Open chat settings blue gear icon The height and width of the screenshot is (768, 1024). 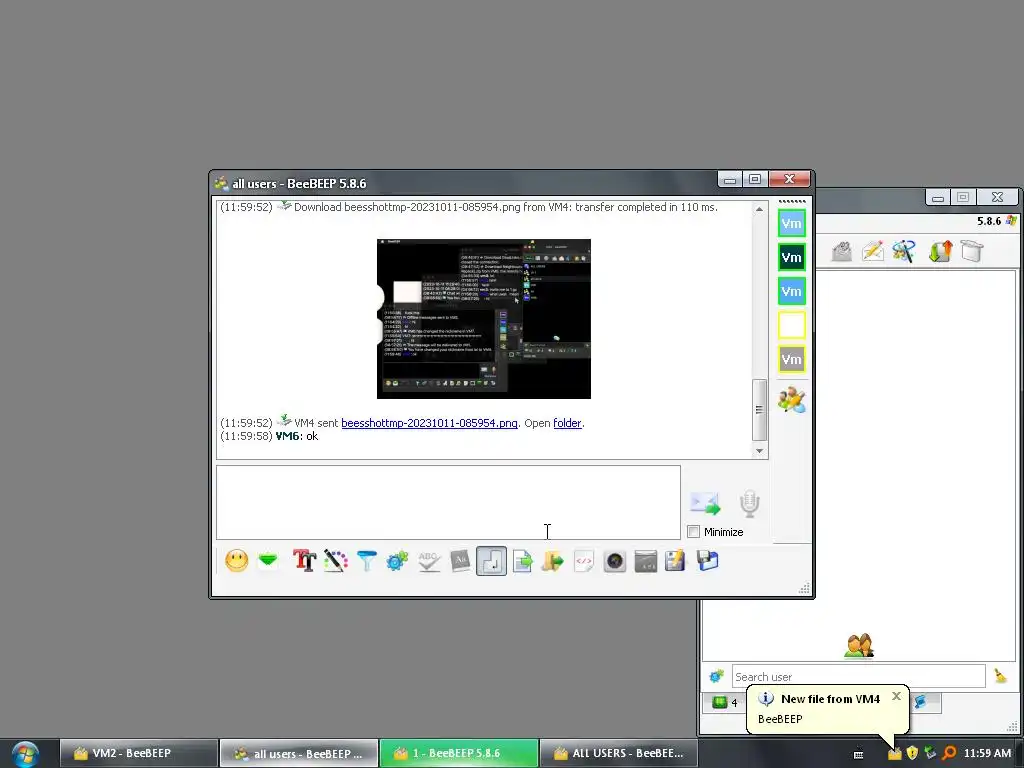(x=397, y=560)
